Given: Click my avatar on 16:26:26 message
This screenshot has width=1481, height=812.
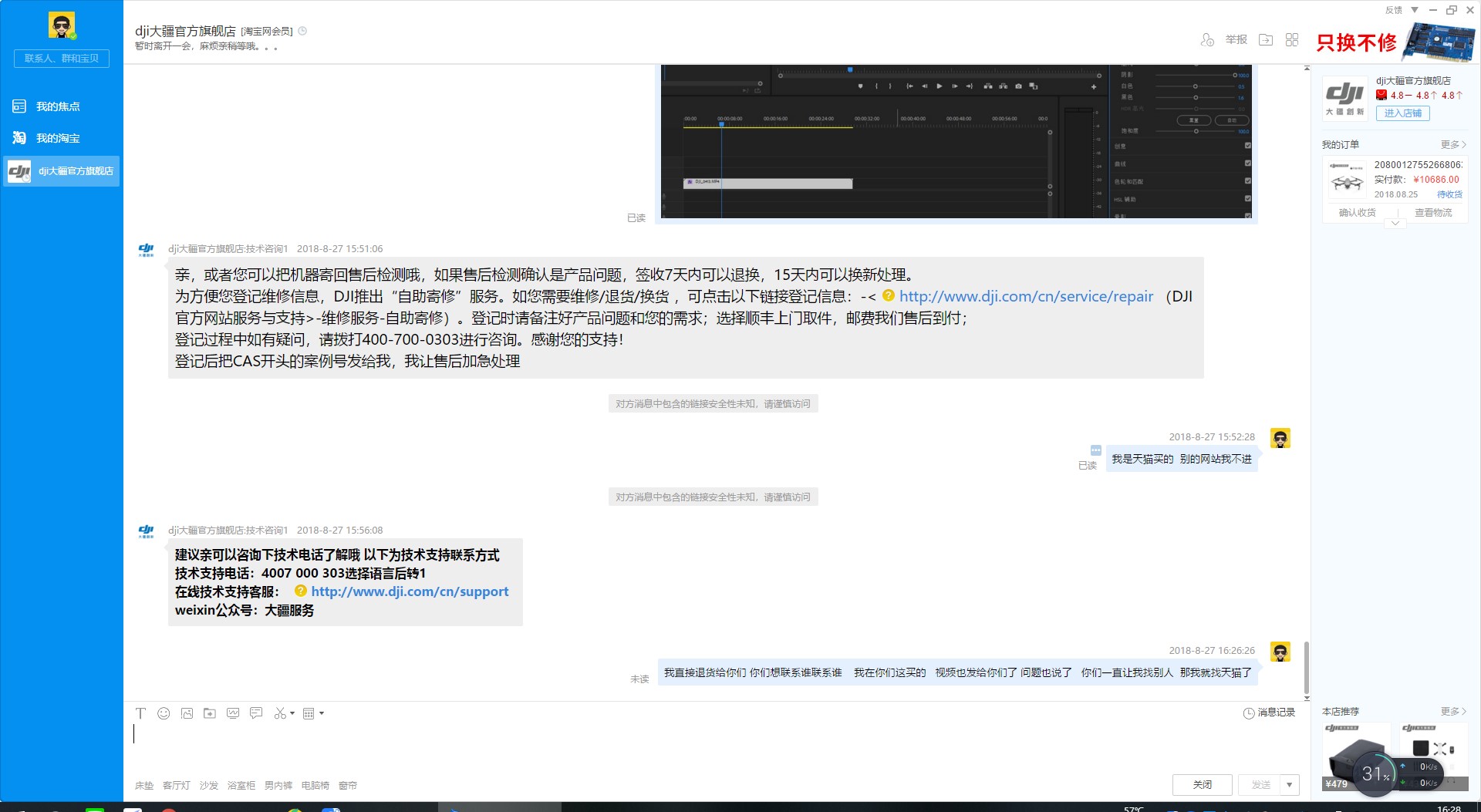Looking at the screenshot, I should point(1280,652).
